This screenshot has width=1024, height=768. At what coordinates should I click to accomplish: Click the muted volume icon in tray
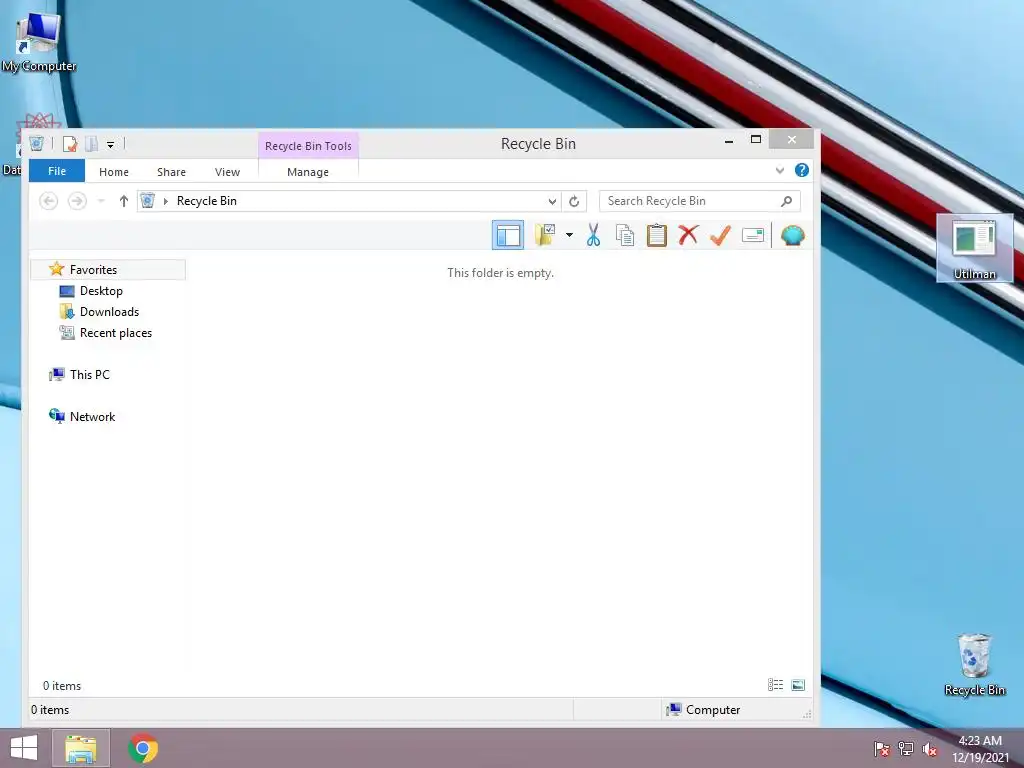point(930,748)
